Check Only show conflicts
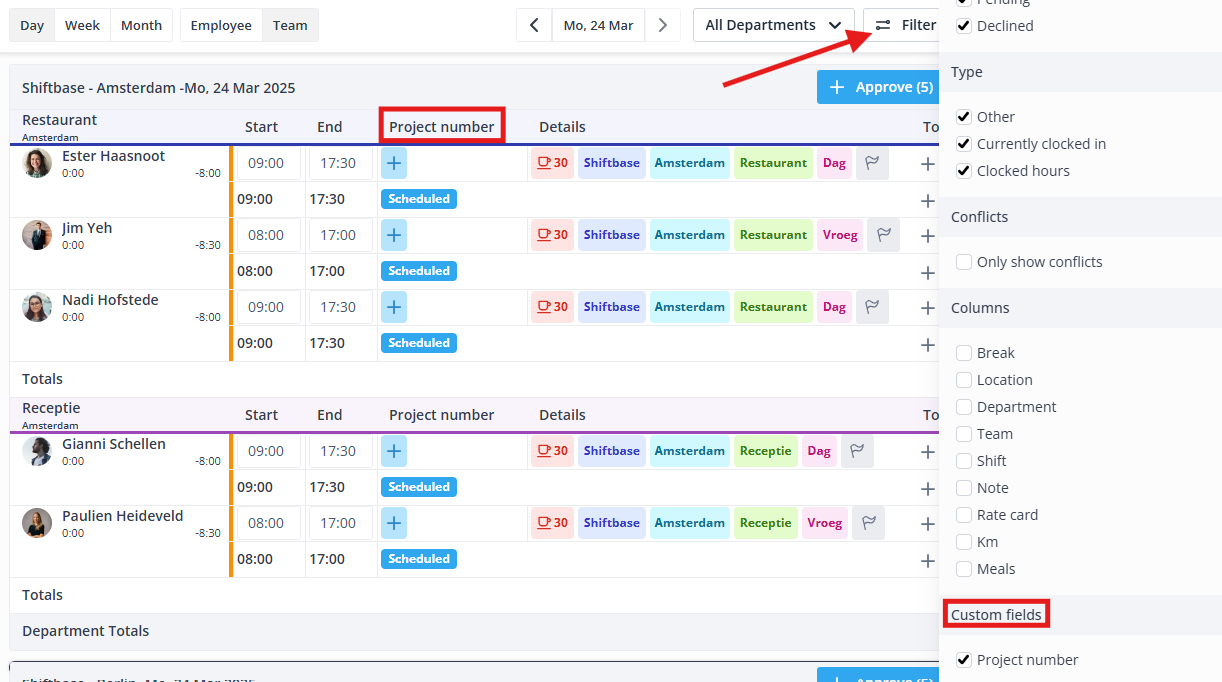Viewport: 1222px width, 682px height. 964,261
